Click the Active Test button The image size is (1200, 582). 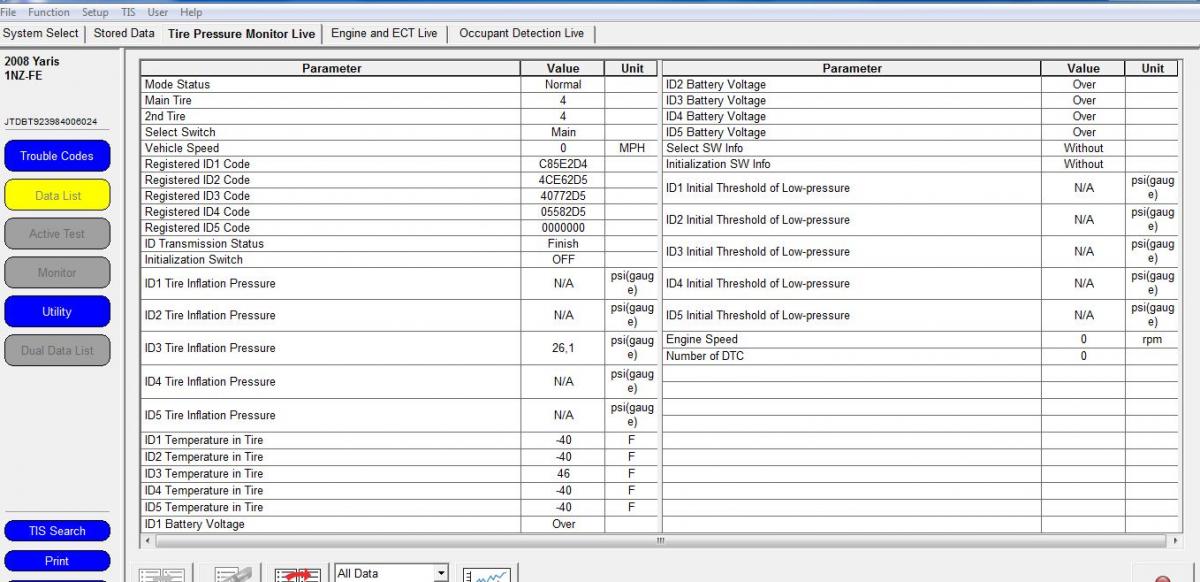[57, 234]
